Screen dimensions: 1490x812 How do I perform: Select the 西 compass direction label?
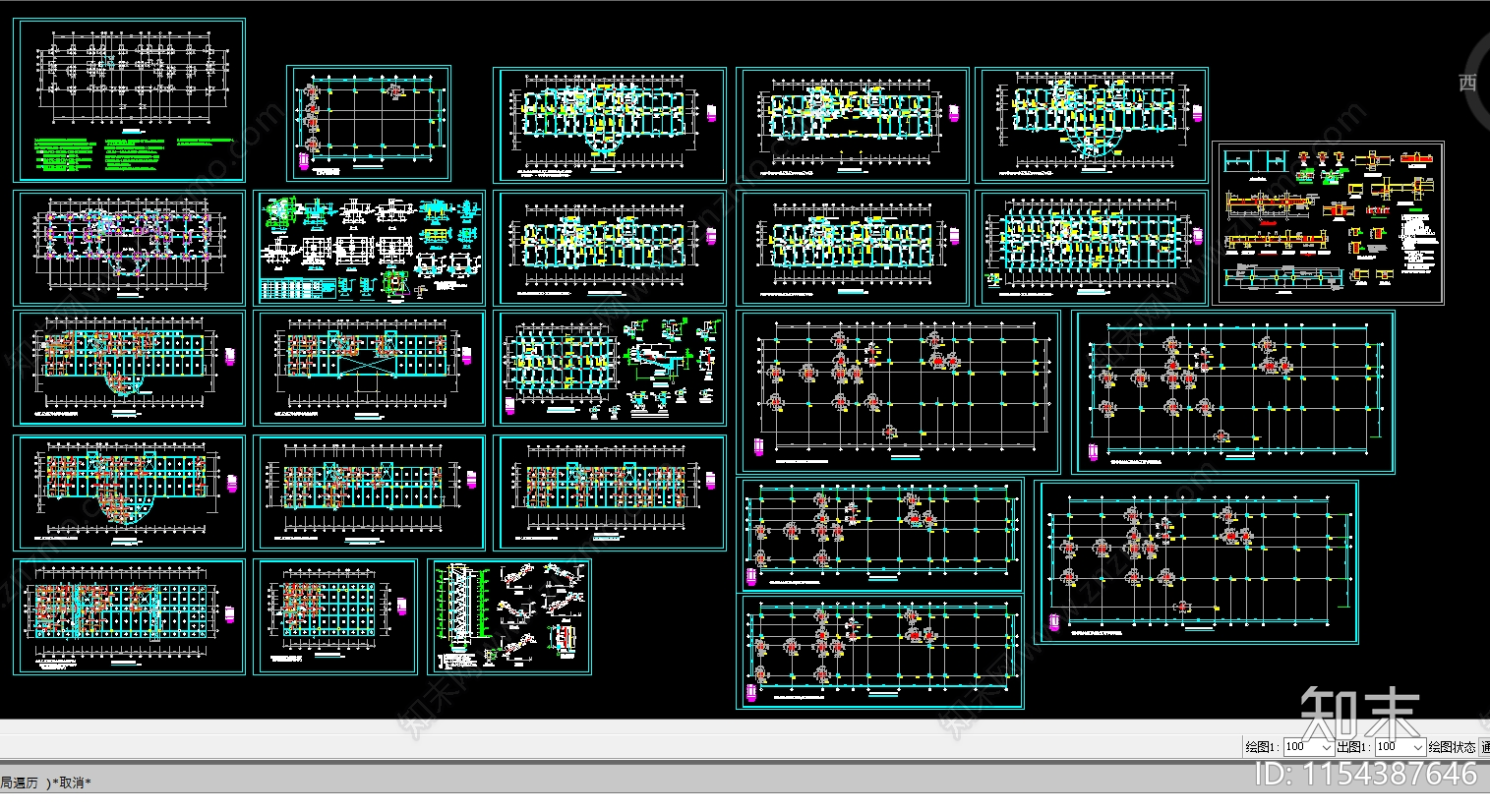[1467, 83]
